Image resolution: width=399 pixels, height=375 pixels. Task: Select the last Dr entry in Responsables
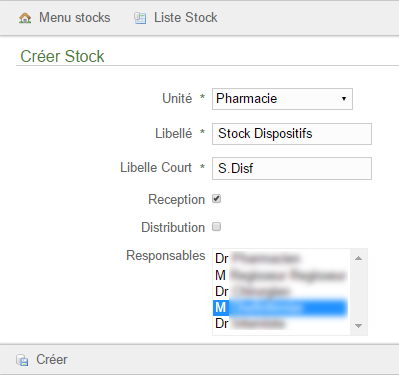(x=281, y=323)
